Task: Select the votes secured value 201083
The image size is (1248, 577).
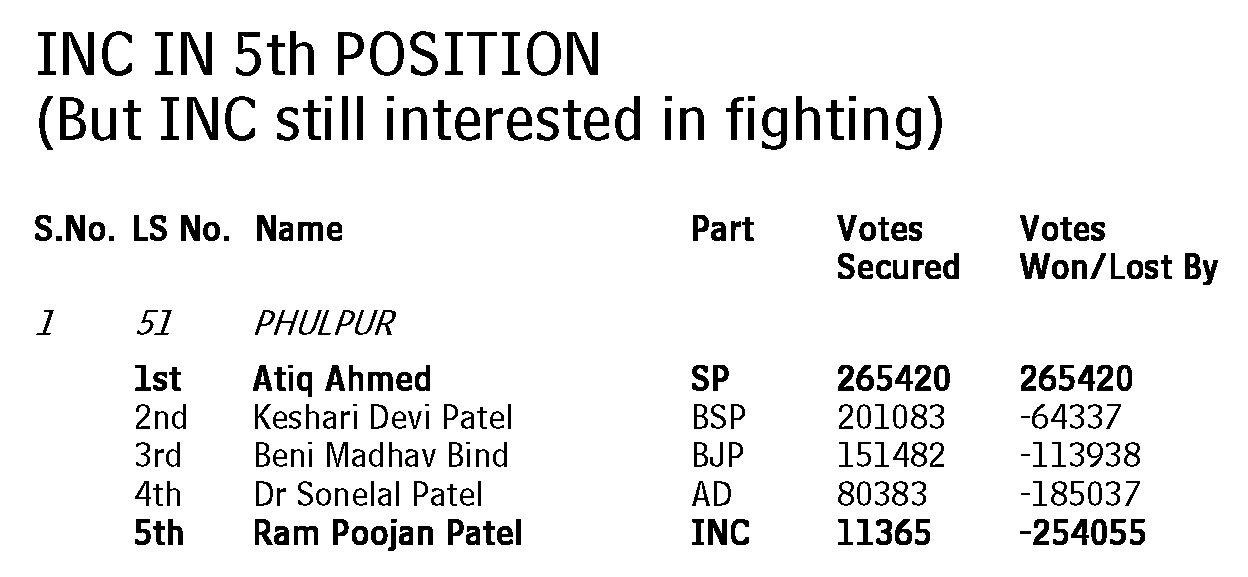Action: [x=890, y=418]
